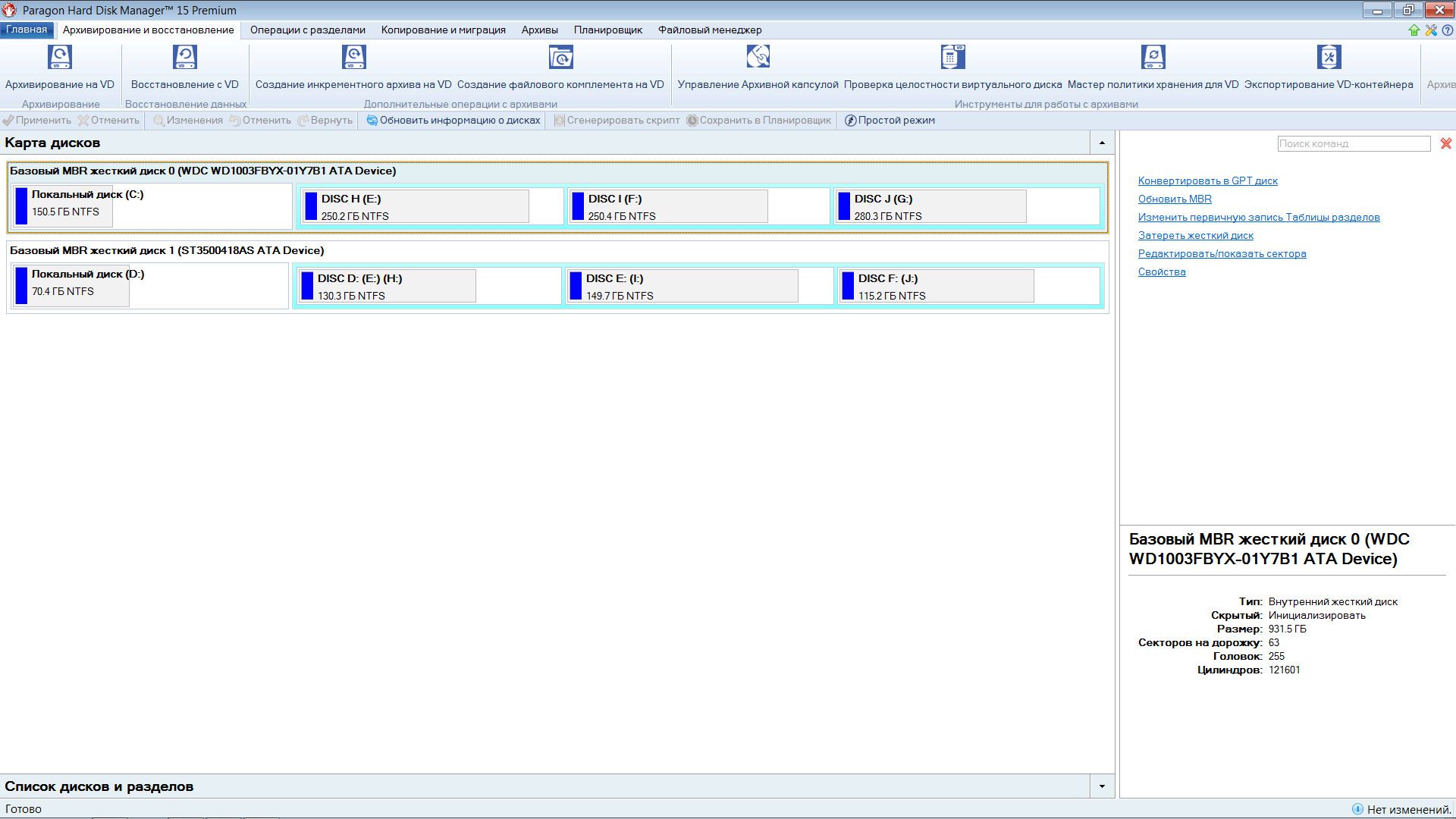
Task: Click link Затереть жесткий диск
Action: [1195, 235]
